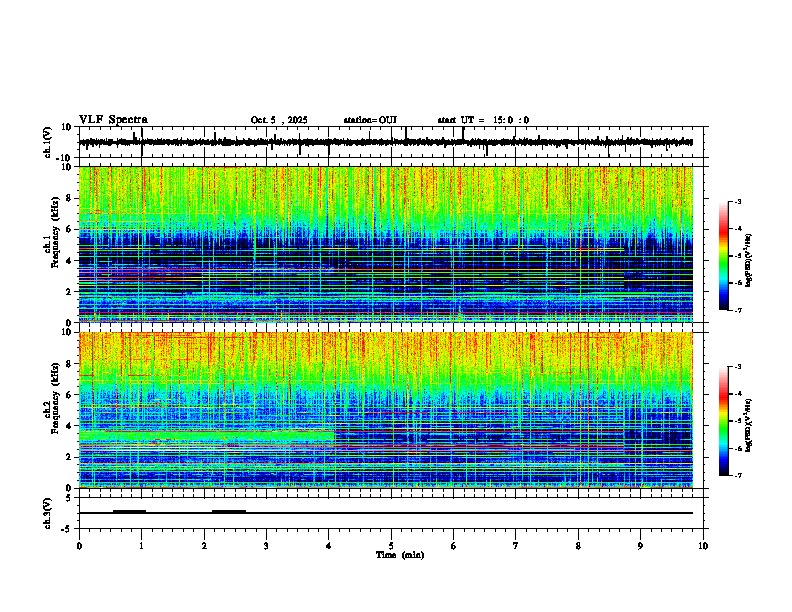The width and height of the screenshot is (792, 612).
Task: Select the date text "Oct. 5 , 2025"
Action: point(279,120)
